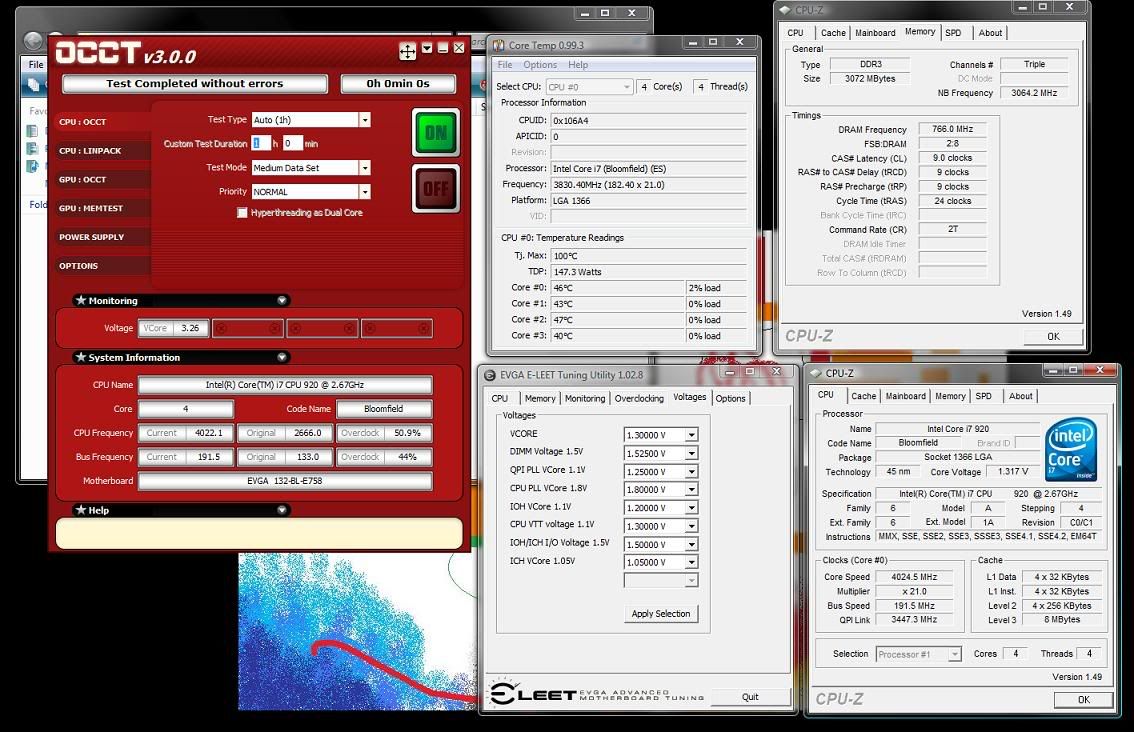Screen dimensions: 1134x732
Task: Open the ICH VCore 1.05V dropdown
Action: 691,562
